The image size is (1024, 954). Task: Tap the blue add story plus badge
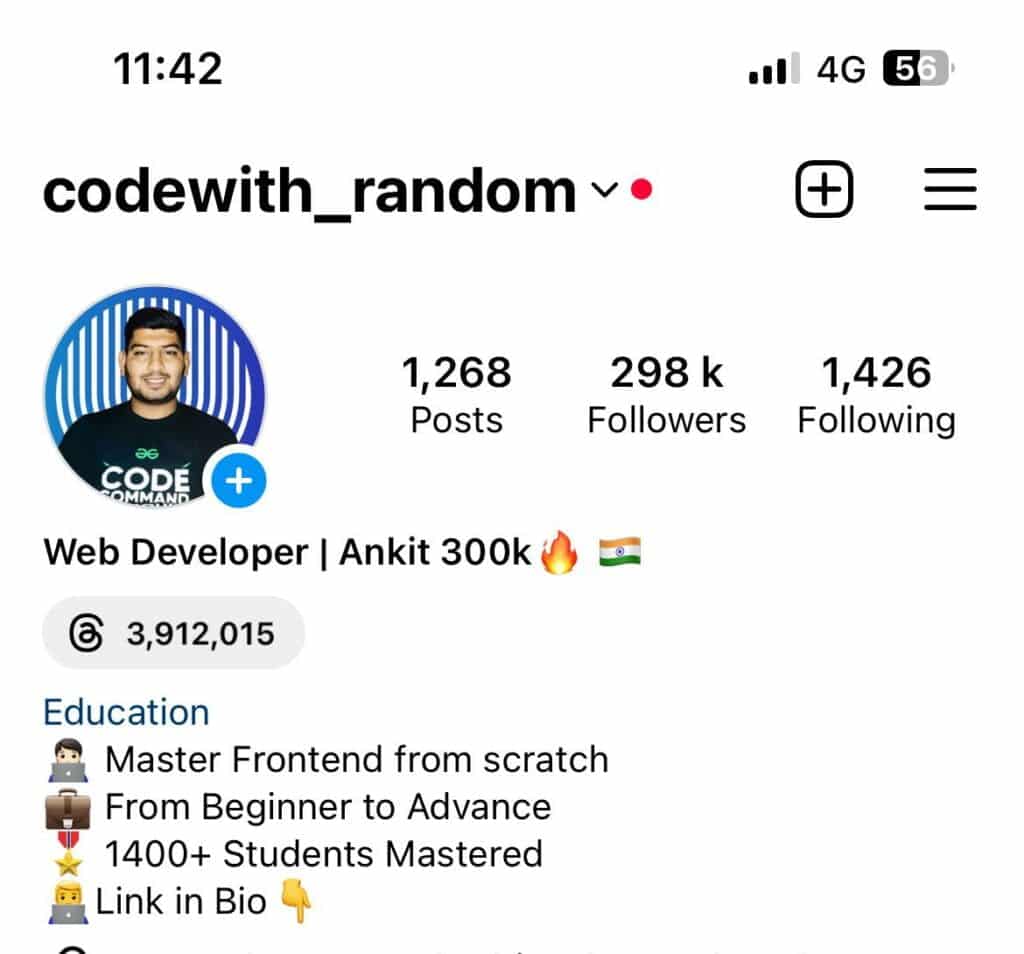[238, 481]
